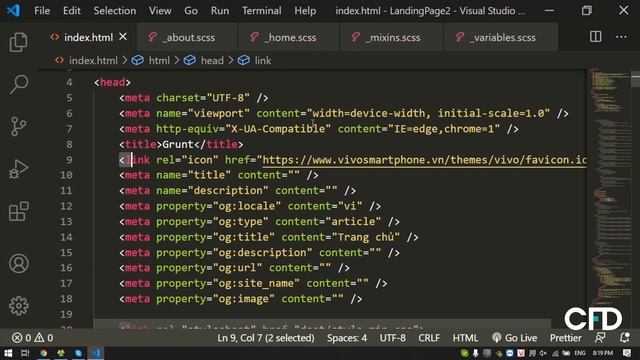
Task: Open the taskbar clock 8:19 PM
Action: point(602,353)
